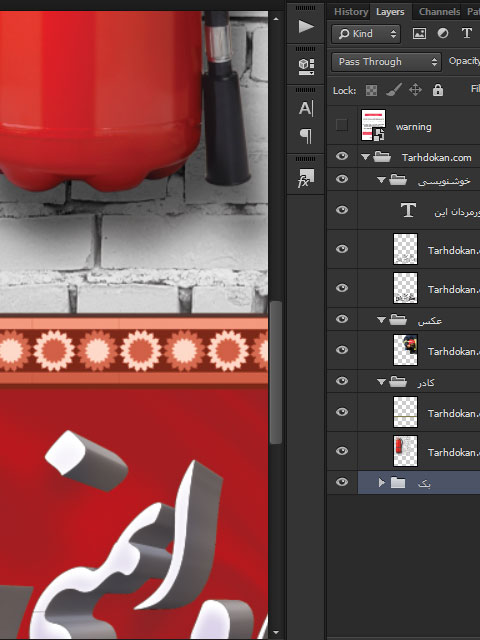Select the 'خوشنویسی' group name

(x=444, y=181)
